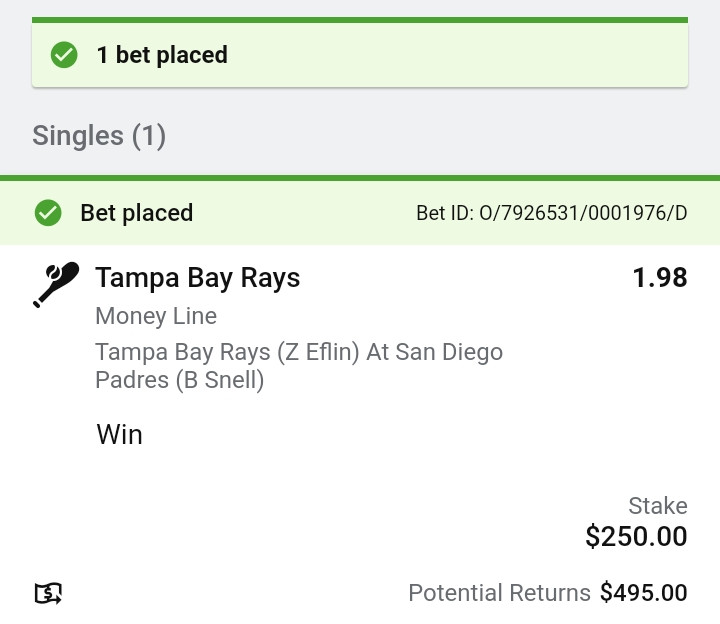Click the green checkmark next to "Bet placed"
This screenshot has width=720, height=624.
click(x=47, y=213)
